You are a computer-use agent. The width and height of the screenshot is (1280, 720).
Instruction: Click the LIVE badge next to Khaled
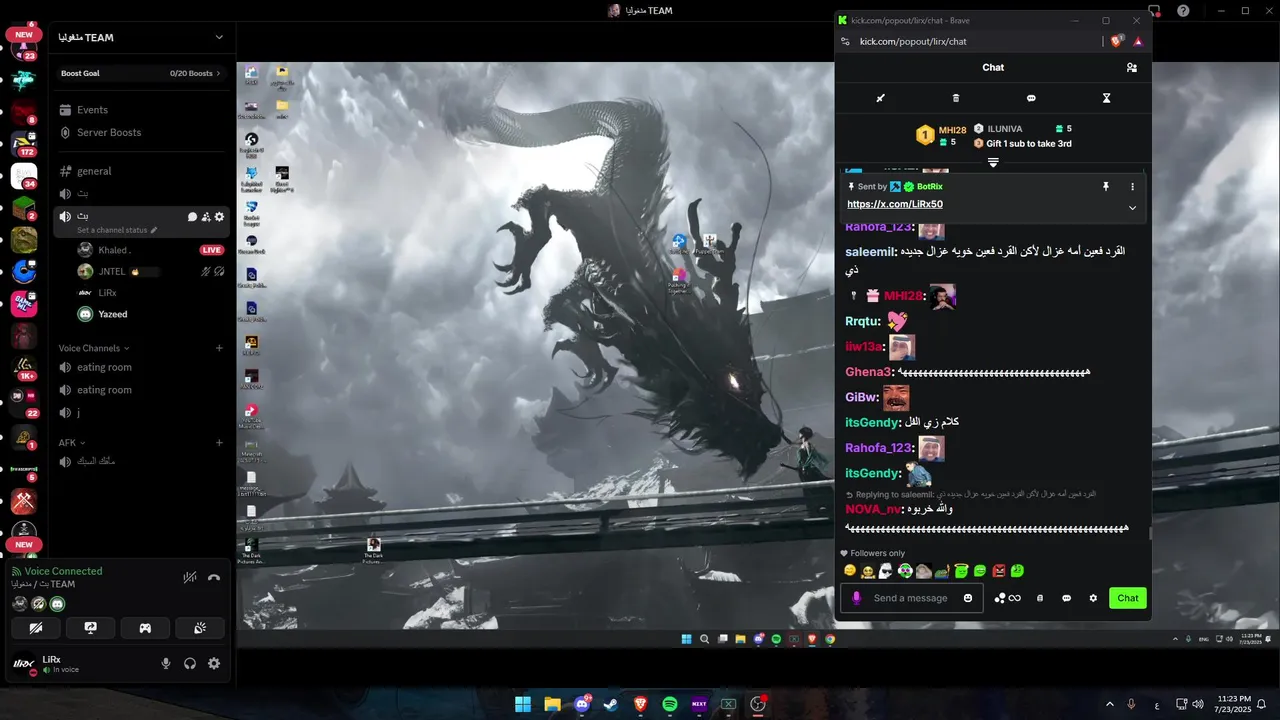coord(212,250)
